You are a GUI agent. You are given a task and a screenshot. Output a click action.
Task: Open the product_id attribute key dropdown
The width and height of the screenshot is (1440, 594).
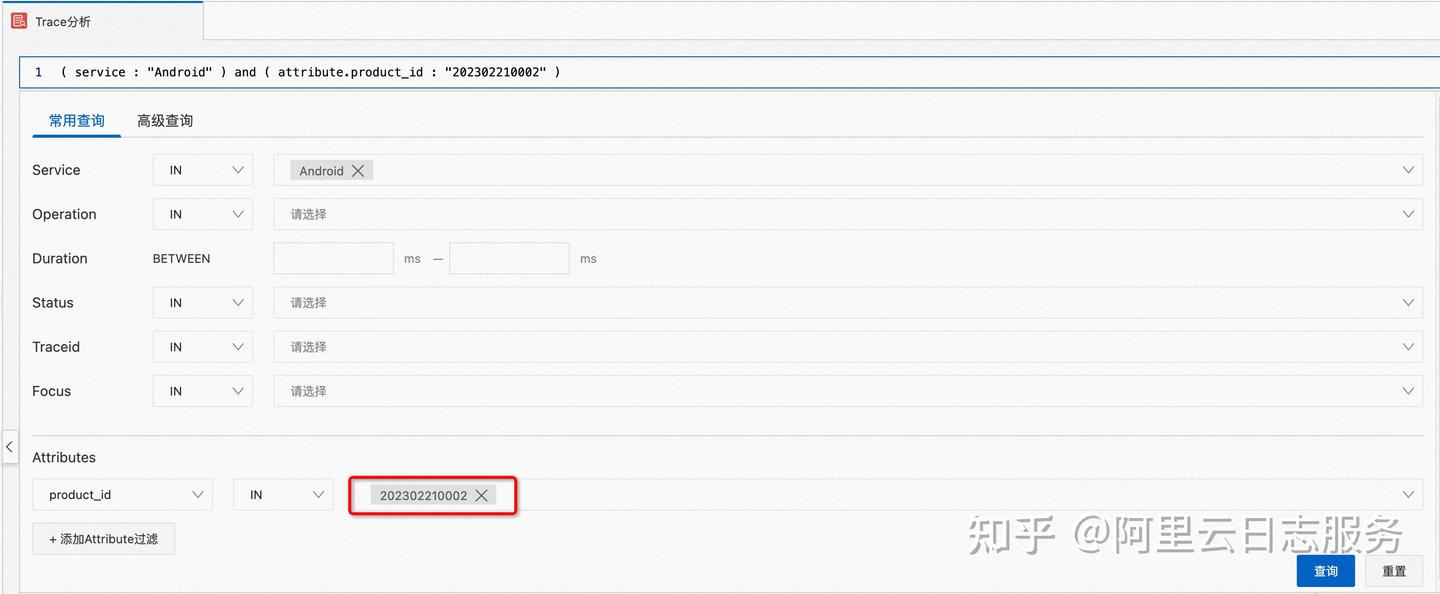pos(122,494)
